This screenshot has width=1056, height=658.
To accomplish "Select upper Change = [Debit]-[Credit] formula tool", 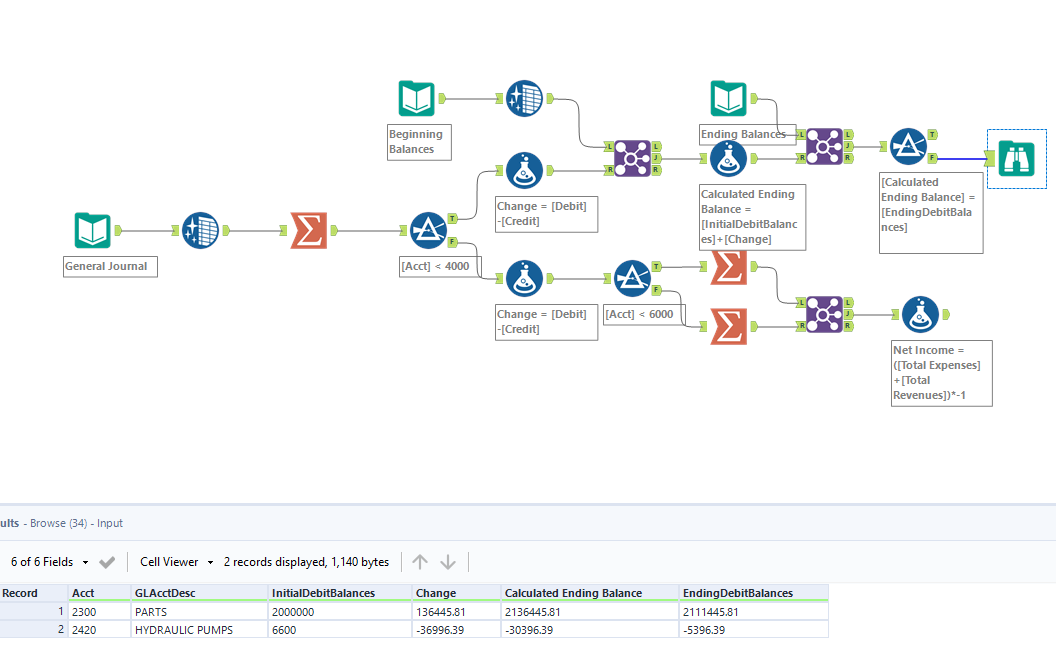I will 524,170.
